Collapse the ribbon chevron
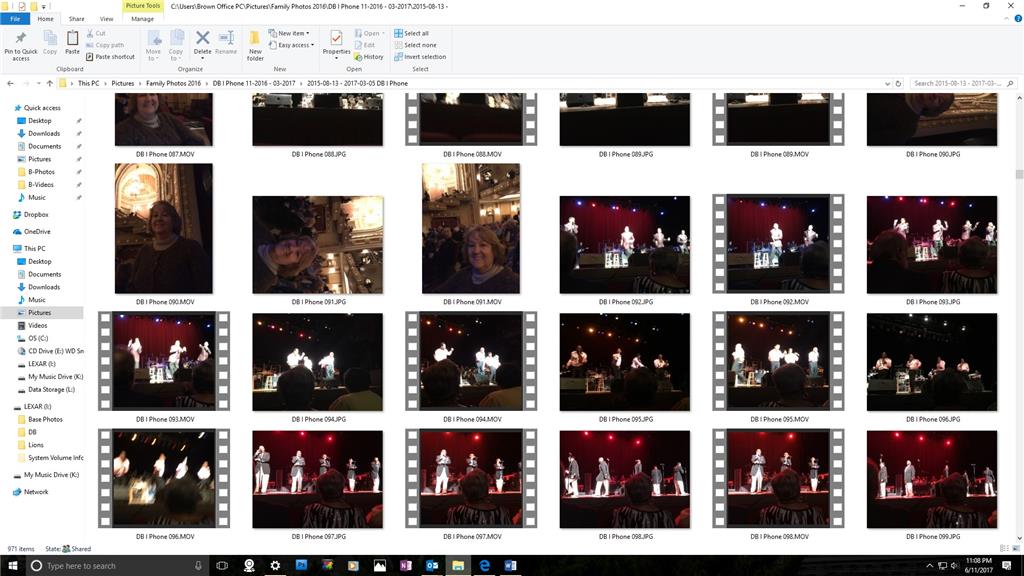This screenshot has width=1024, height=576. 1006,19
